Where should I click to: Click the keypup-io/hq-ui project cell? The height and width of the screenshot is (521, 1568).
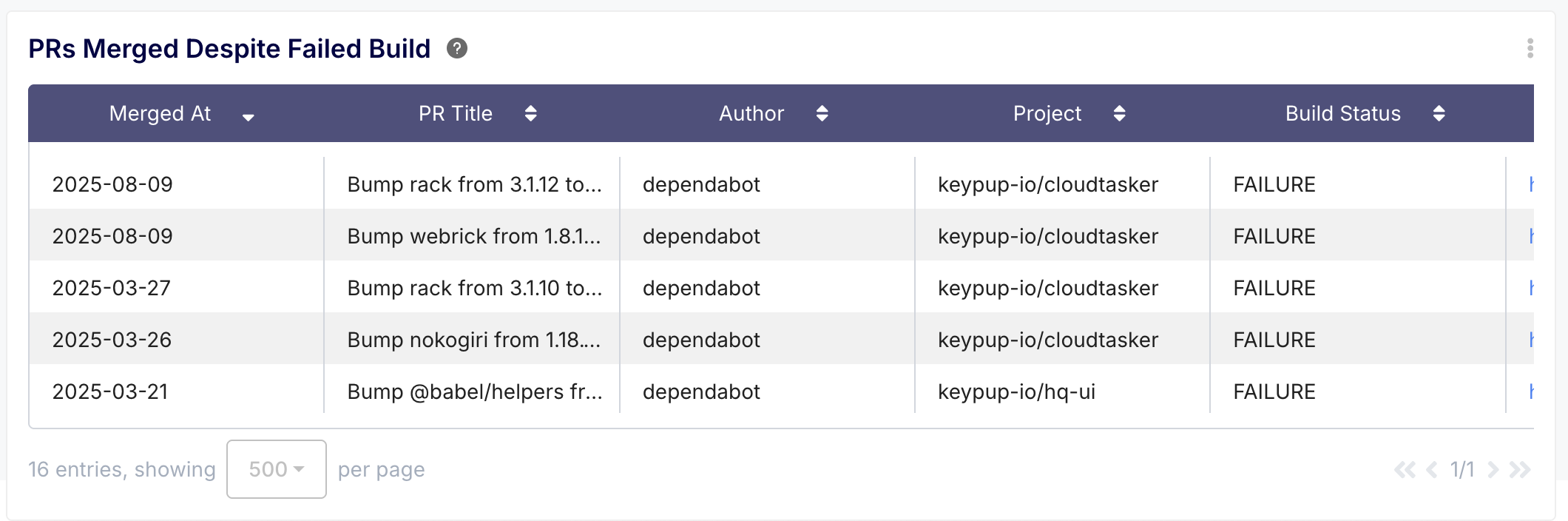(1016, 391)
